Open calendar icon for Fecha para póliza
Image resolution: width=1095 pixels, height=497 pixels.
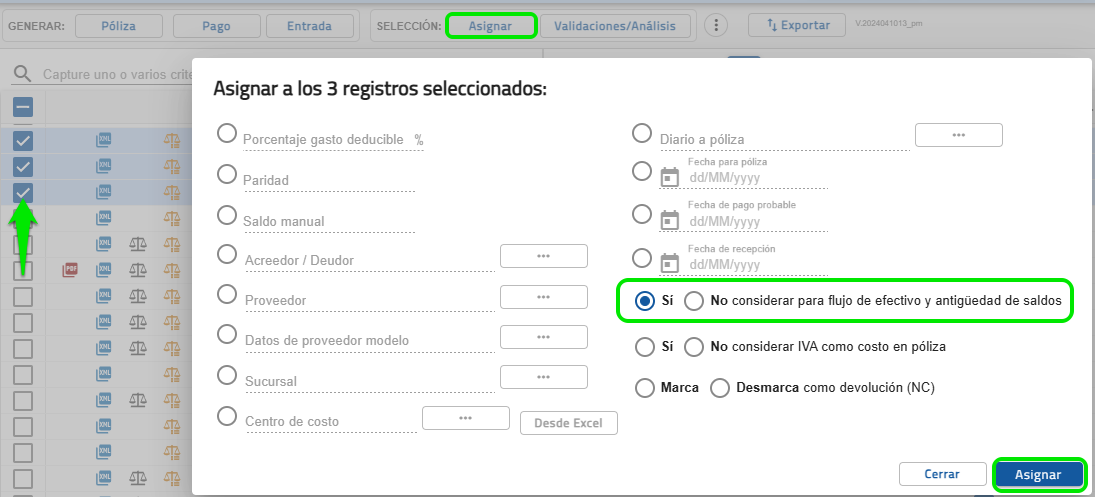[670, 177]
